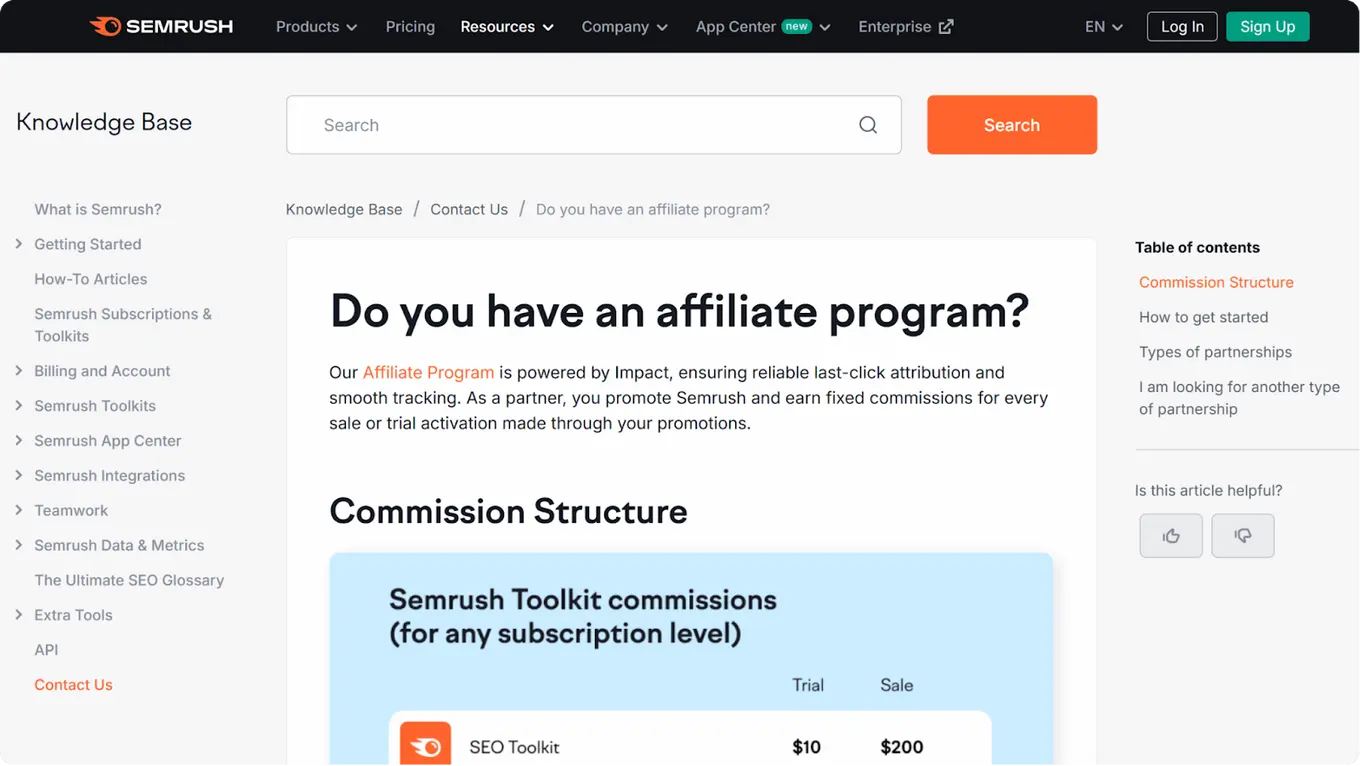Open the Products dropdown
This screenshot has width=1360, height=766.
tap(315, 27)
